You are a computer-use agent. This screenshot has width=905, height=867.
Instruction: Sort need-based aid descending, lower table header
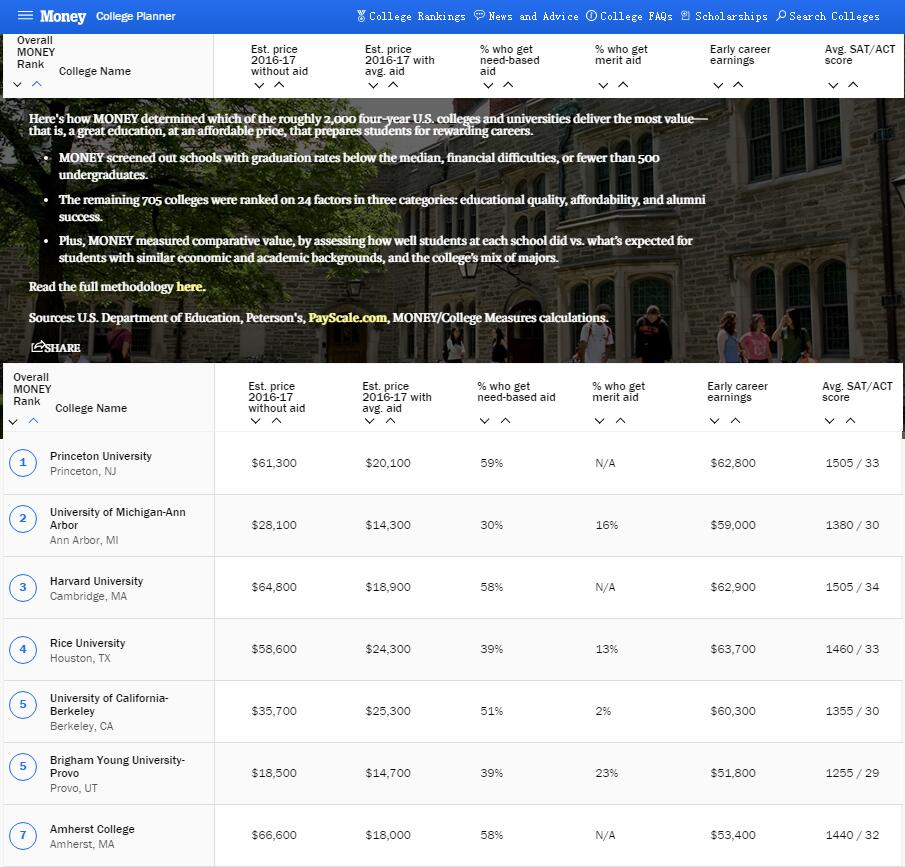[485, 421]
